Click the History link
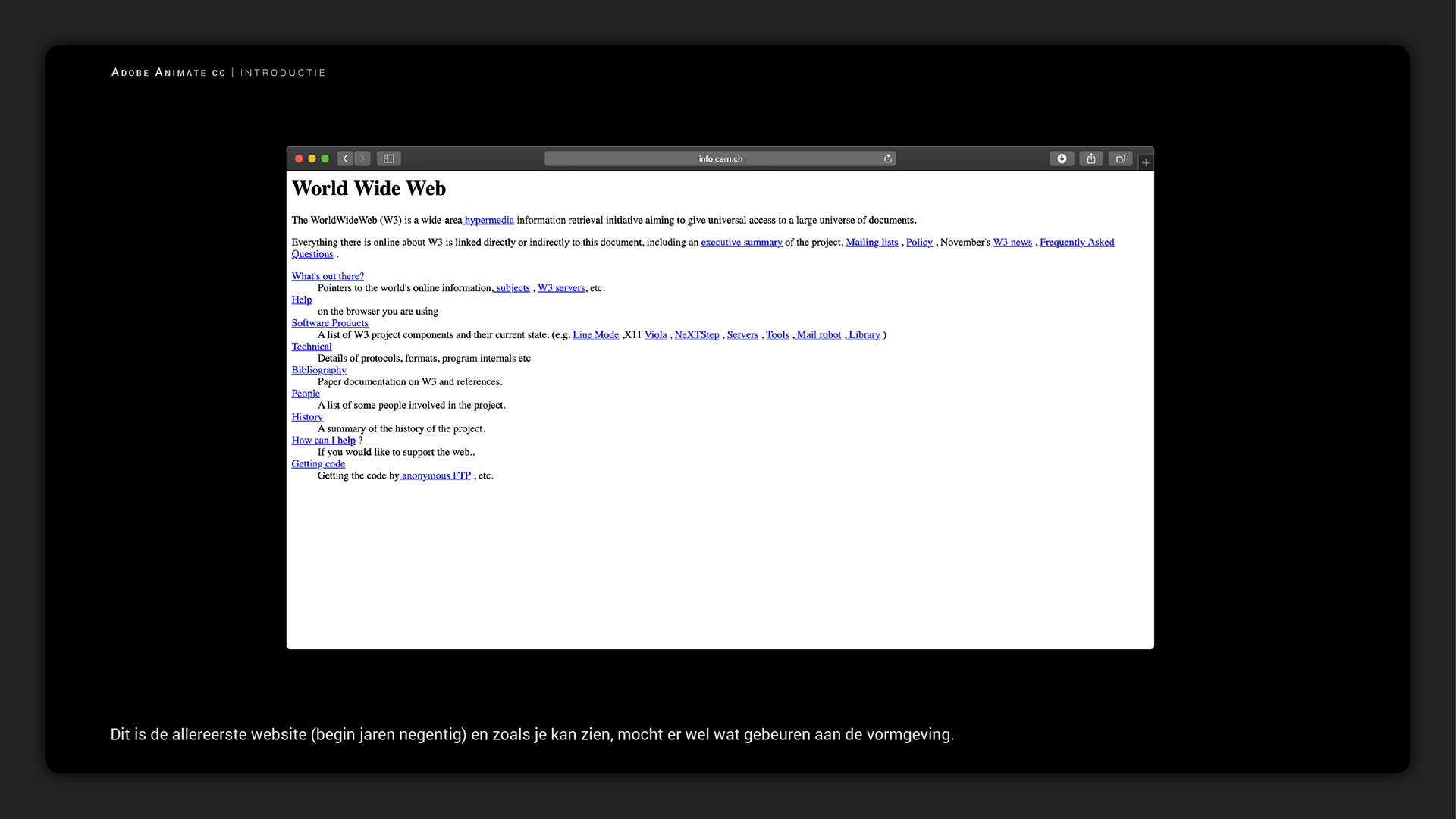This screenshot has width=1456, height=819. [307, 417]
